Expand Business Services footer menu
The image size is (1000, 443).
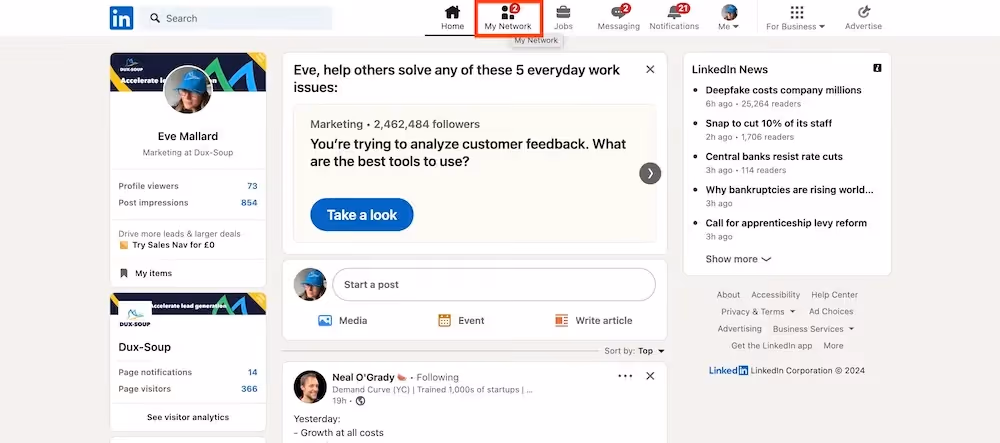(813, 329)
